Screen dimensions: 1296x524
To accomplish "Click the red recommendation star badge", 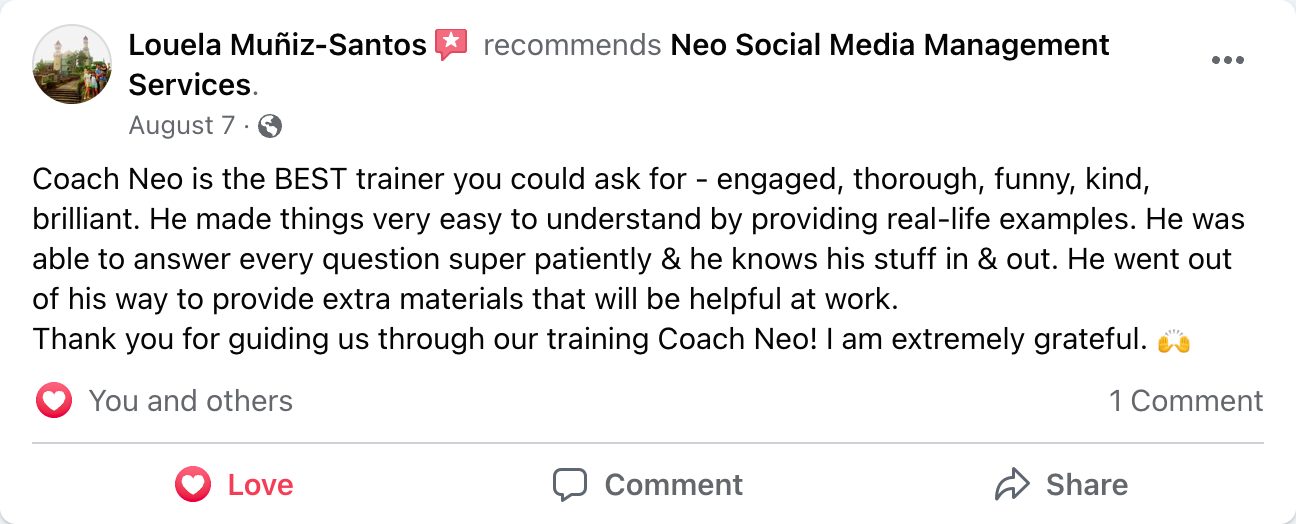I will (452, 45).
